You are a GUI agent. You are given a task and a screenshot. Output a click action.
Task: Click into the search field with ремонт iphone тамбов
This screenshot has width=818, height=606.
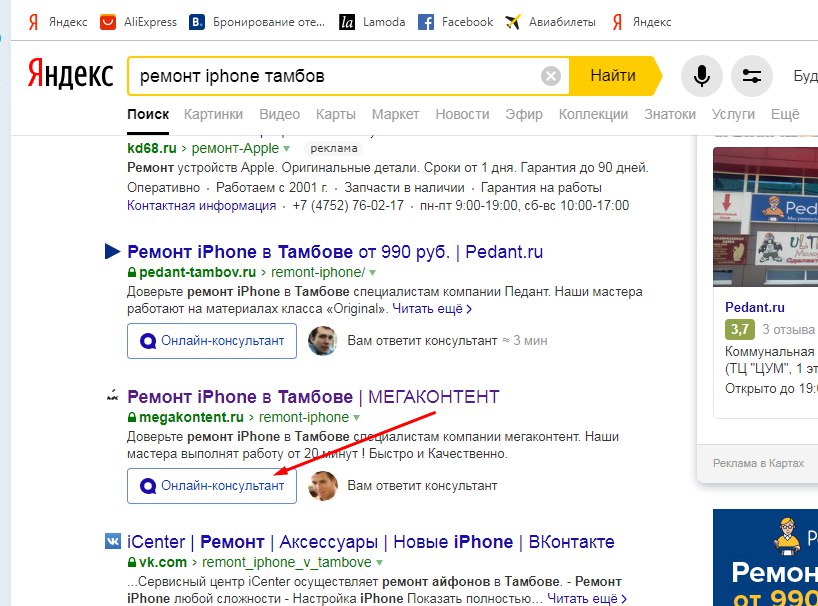coord(334,76)
